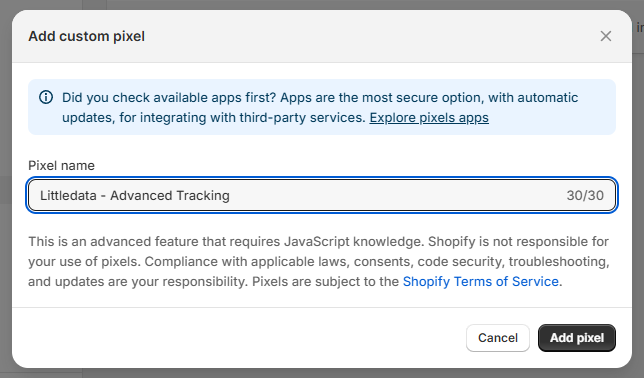Image resolution: width=644 pixels, height=378 pixels.
Task: Click the Add custom pixel title
Action: [x=86, y=36]
